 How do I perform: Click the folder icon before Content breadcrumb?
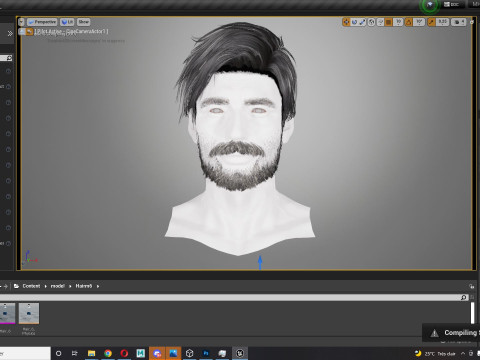click(16, 286)
